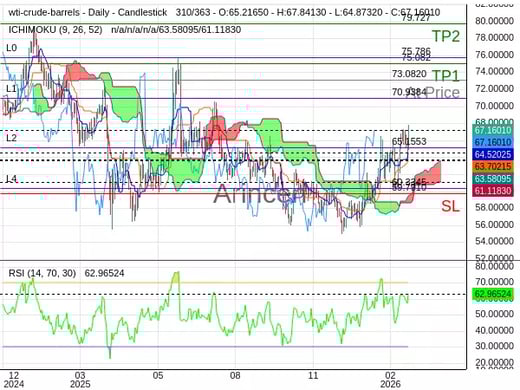Click the 56.00000 price axis label
The image size is (520, 390).
[x=494, y=224]
